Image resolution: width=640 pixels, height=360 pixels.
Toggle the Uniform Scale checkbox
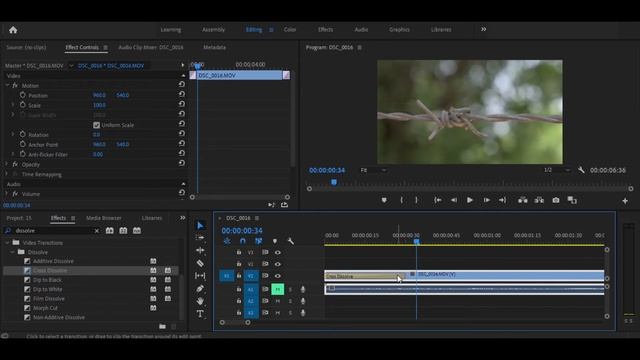pos(96,125)
